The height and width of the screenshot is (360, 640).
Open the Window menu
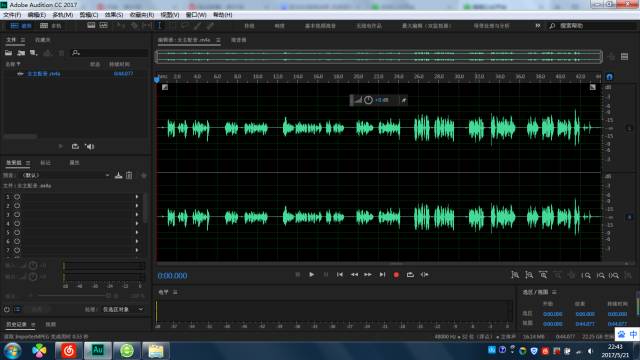click(196, 15)
